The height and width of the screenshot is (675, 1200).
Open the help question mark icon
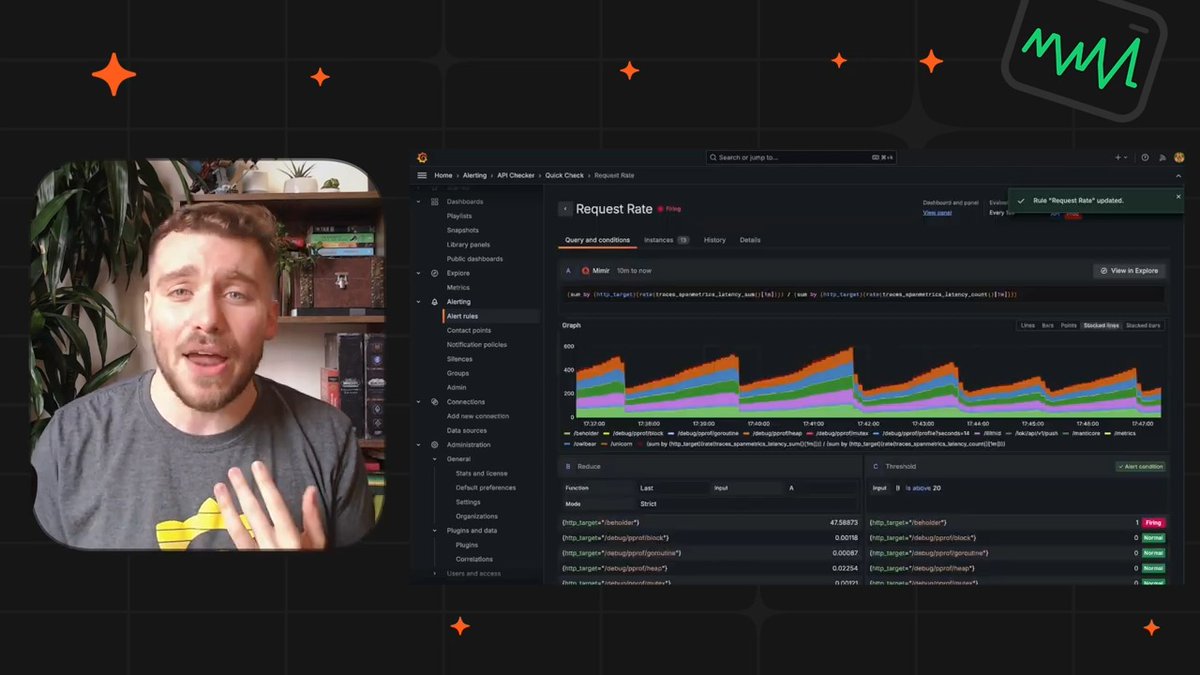coord(1145,157)
